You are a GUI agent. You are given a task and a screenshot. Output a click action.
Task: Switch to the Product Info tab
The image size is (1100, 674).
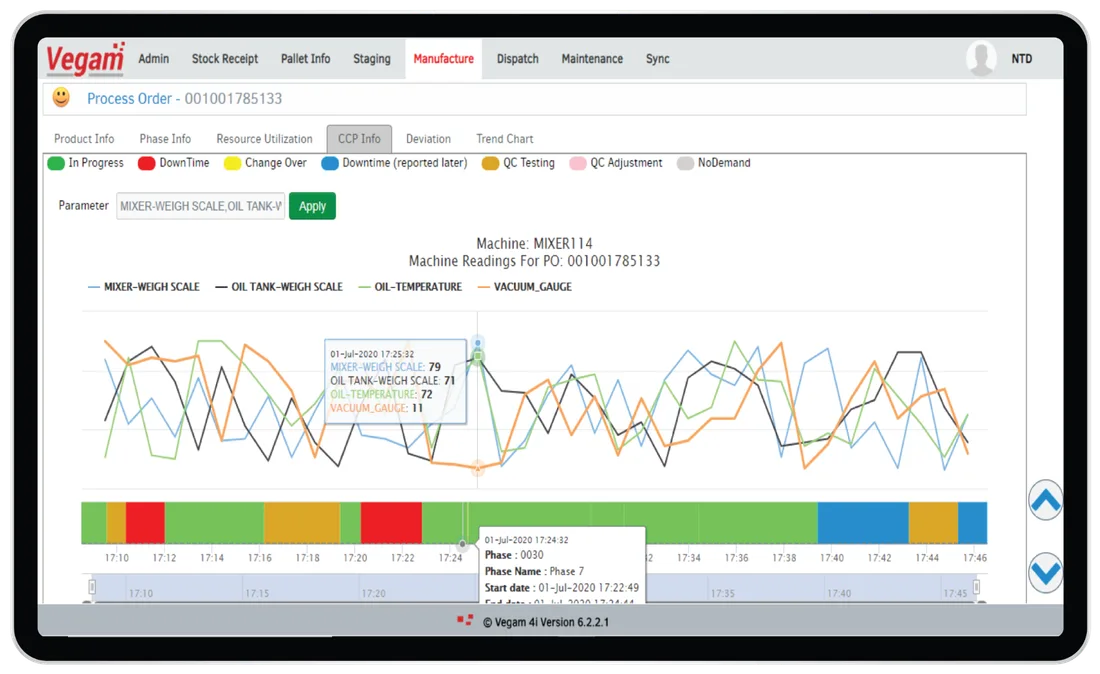pos(84,139)
